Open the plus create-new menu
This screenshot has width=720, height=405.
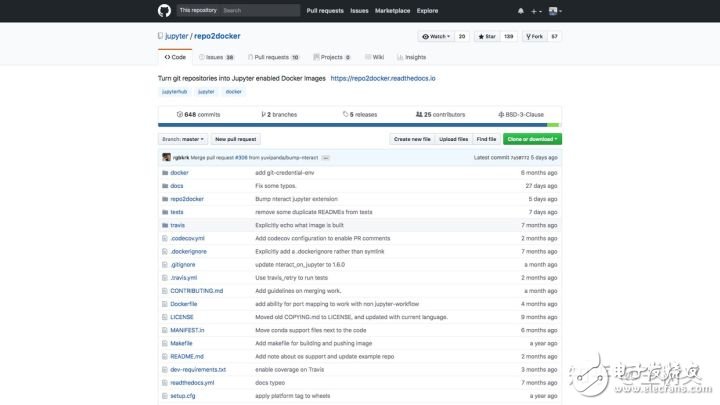tap(536, 11)
